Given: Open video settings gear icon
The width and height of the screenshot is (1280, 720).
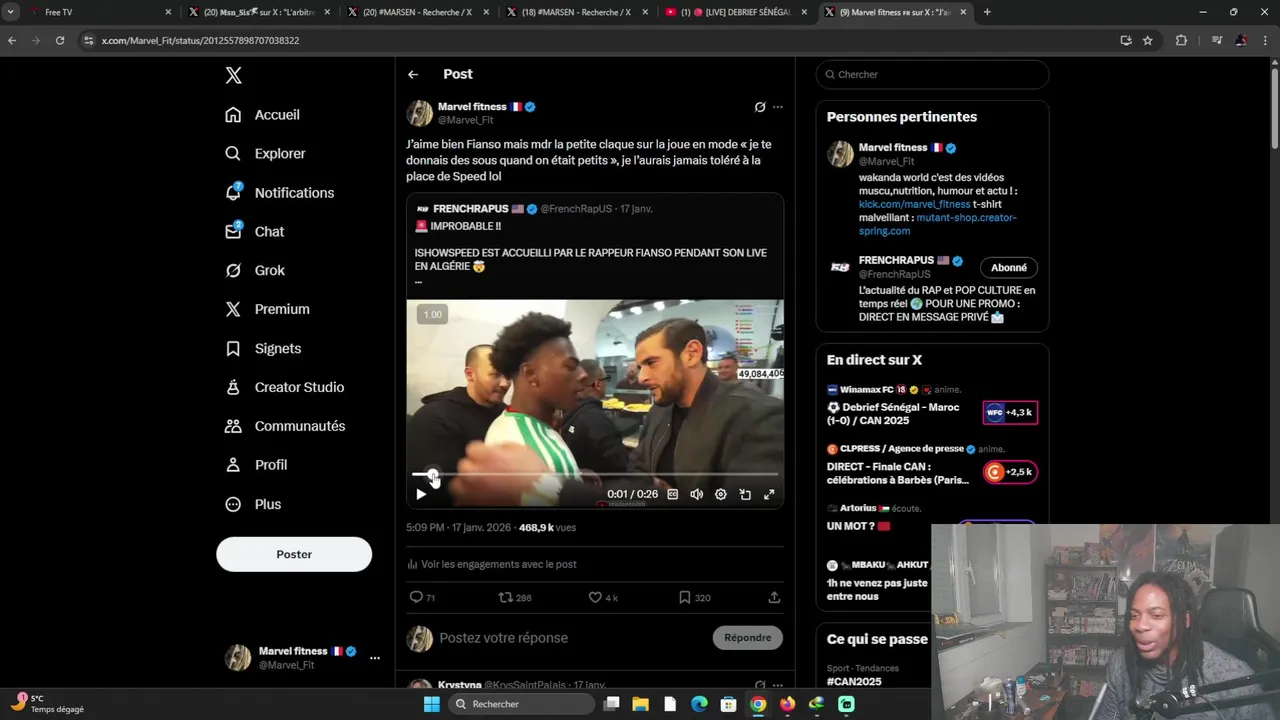Looking at the screenshot, I should 721,494.
